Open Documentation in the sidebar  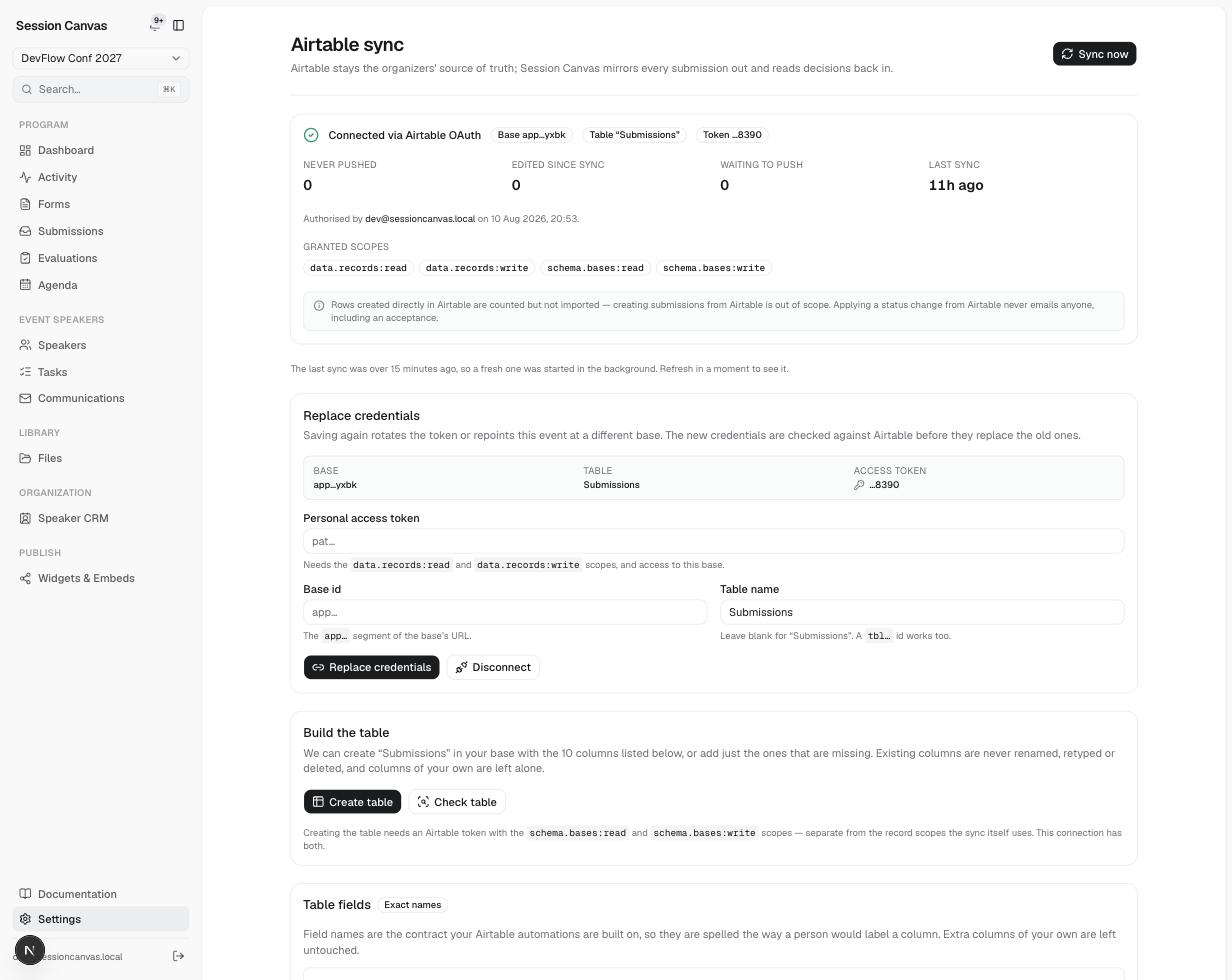point(101,894)
